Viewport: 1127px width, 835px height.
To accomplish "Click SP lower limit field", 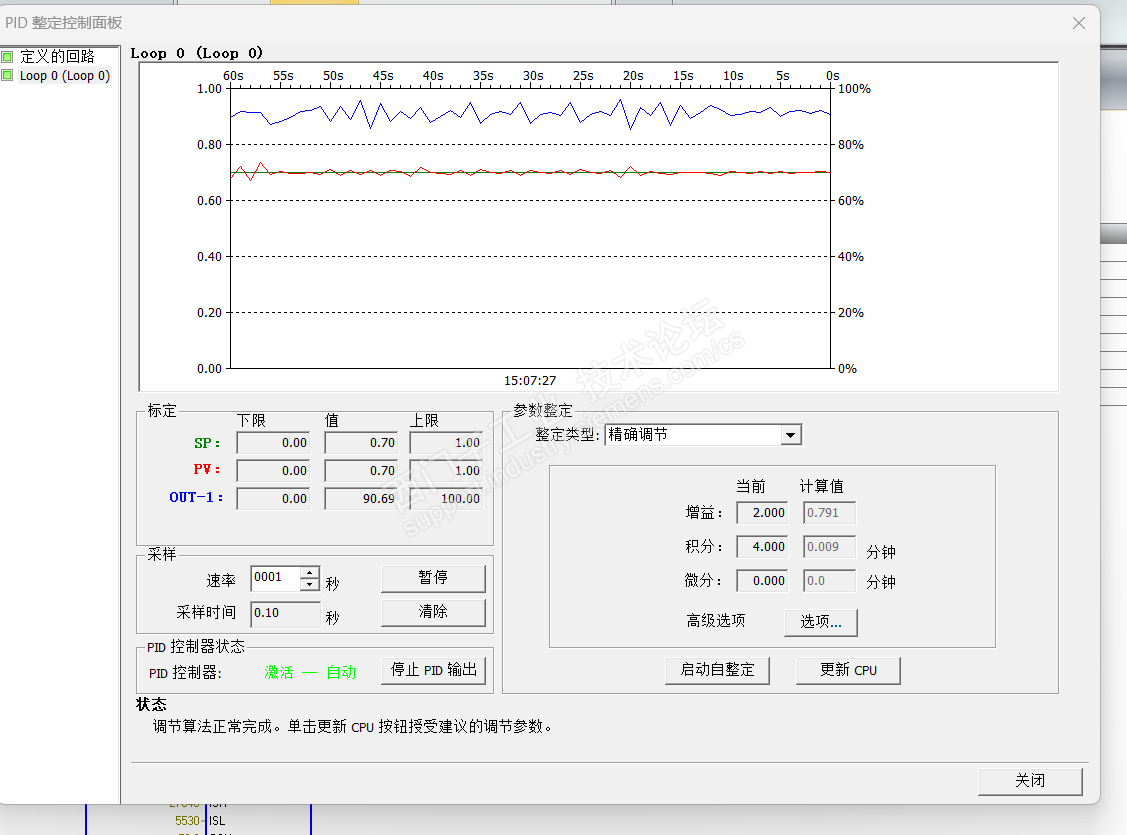I will tap(273, 443).
